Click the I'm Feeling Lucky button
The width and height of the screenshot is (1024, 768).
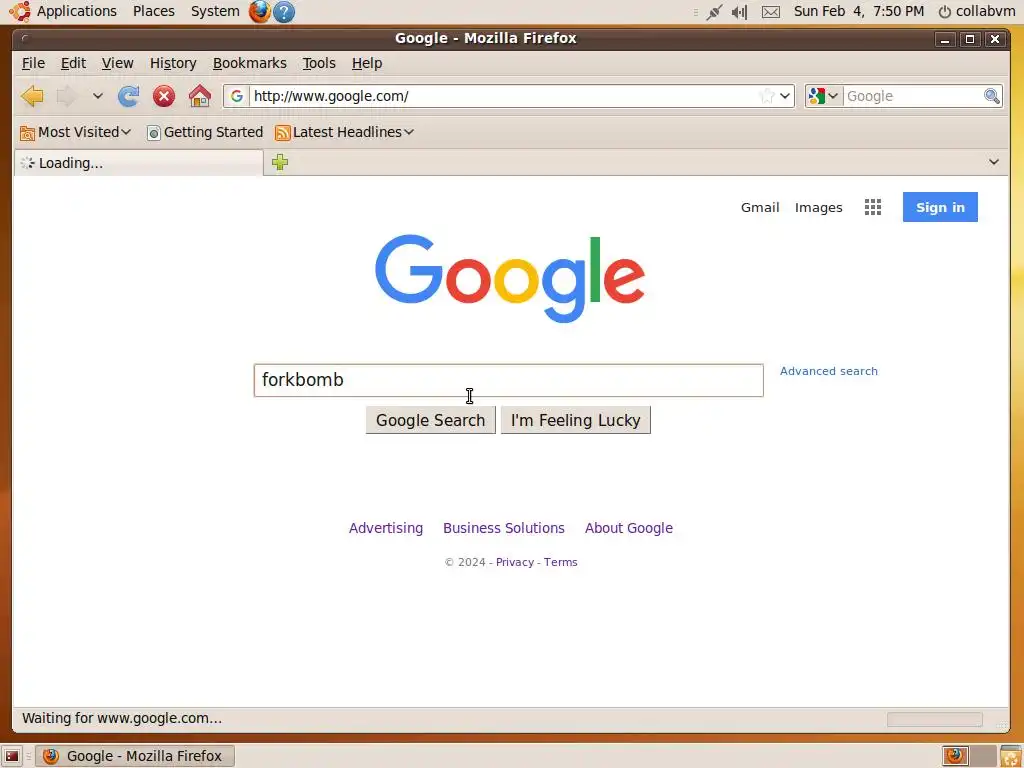pyautogui.click(x=575, y=420)
